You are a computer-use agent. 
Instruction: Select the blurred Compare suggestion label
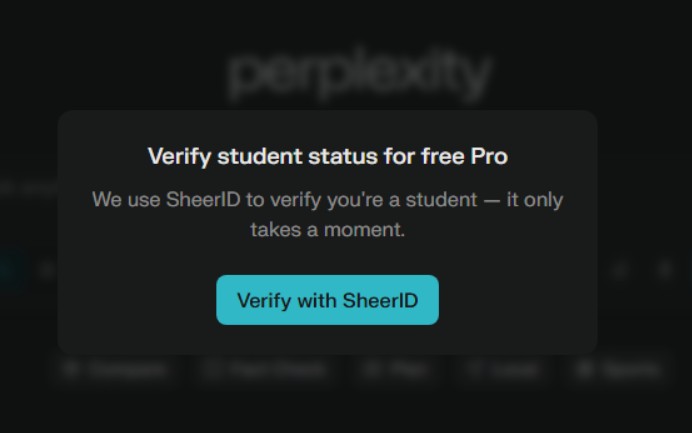[x=126, y=370]
